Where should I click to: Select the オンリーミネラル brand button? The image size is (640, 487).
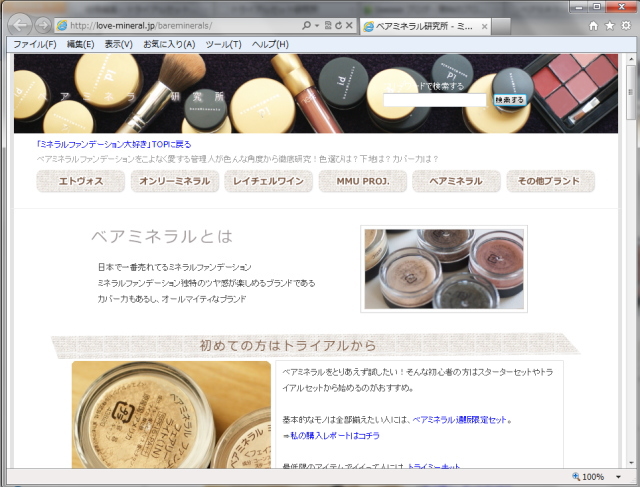point(175,181)
